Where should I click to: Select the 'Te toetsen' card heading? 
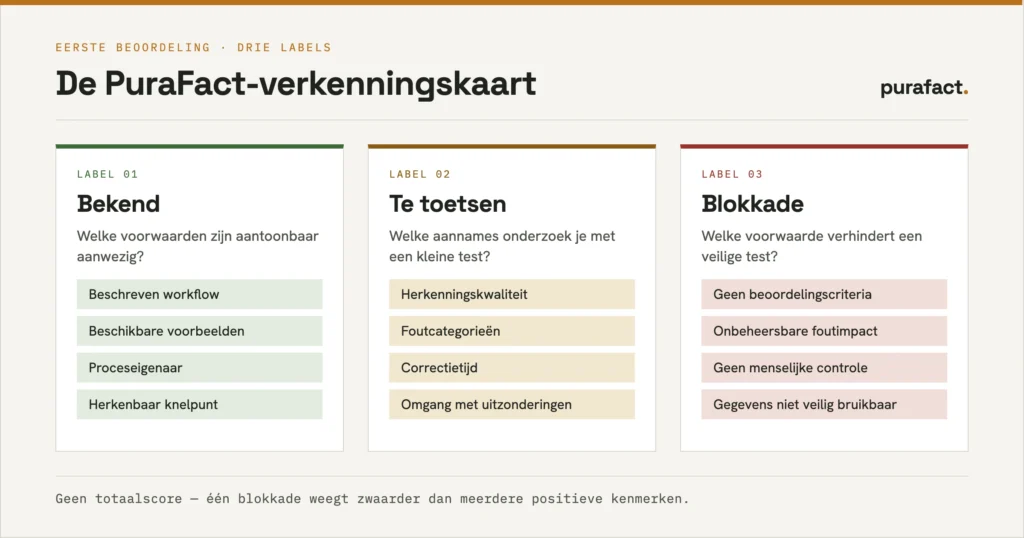point(447,204)
